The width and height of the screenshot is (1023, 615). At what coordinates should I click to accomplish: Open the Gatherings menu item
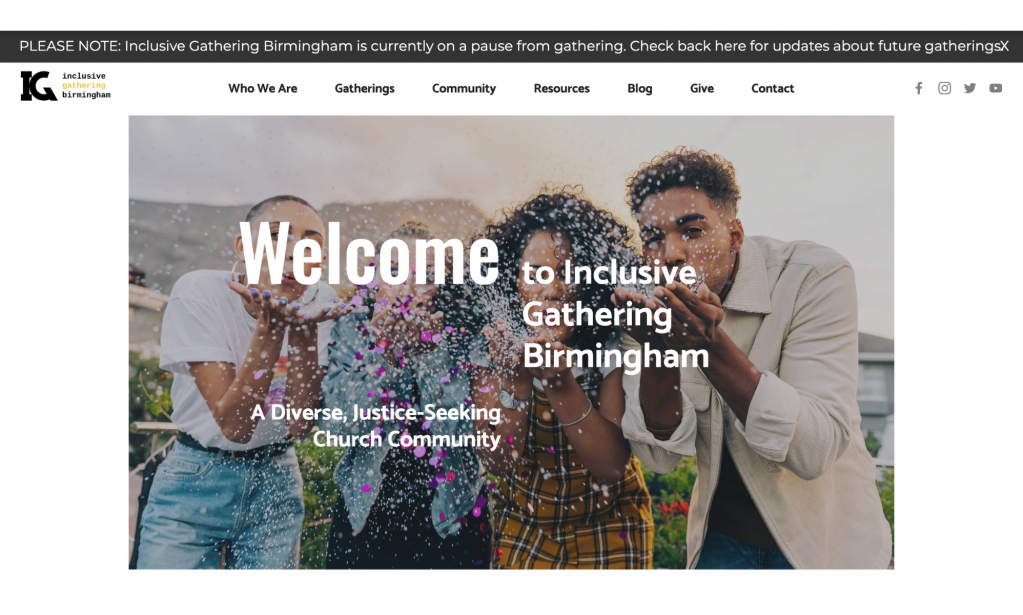click(365, 88)
